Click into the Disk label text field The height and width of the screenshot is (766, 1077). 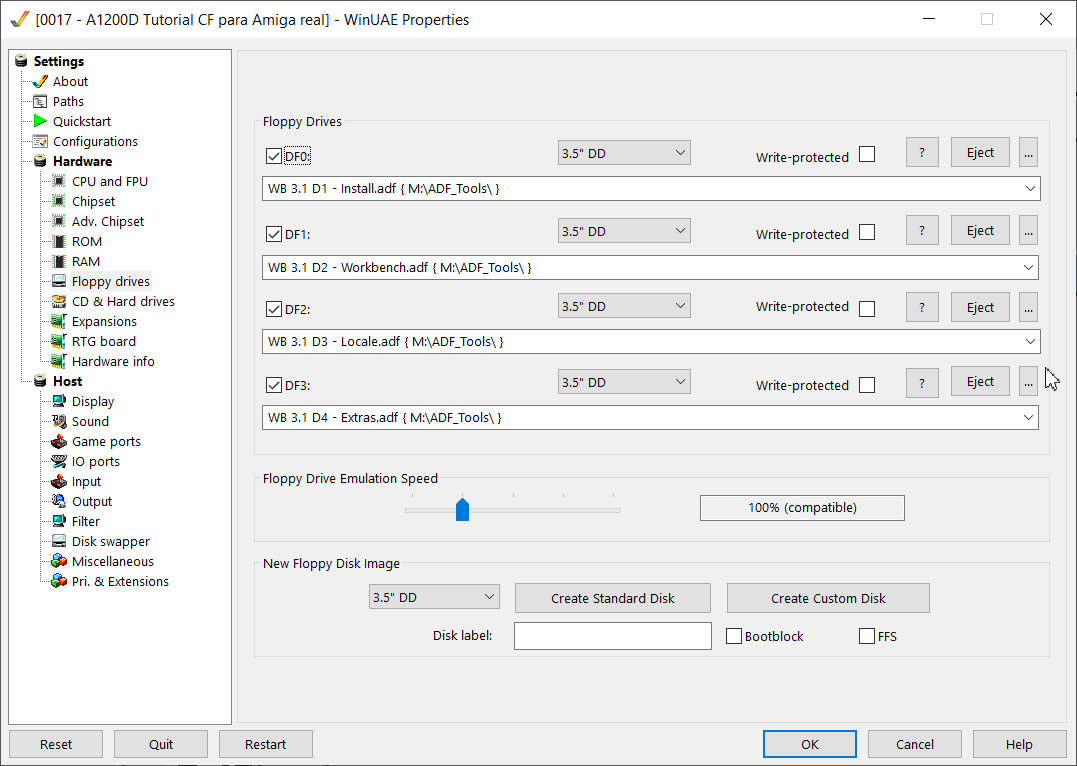[613, 636]
